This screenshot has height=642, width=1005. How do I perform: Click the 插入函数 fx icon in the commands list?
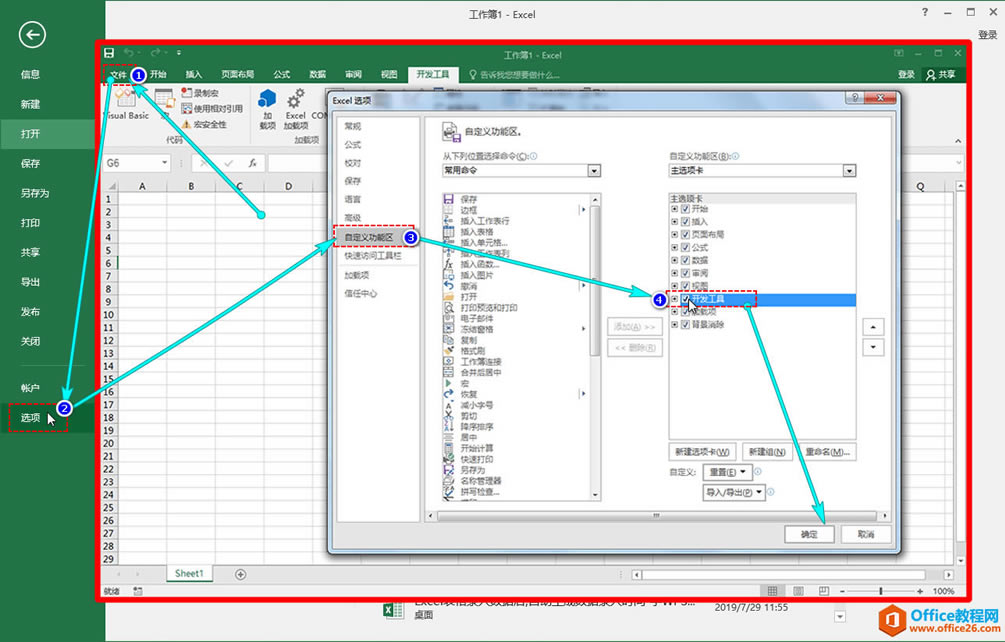coord(449,264)
